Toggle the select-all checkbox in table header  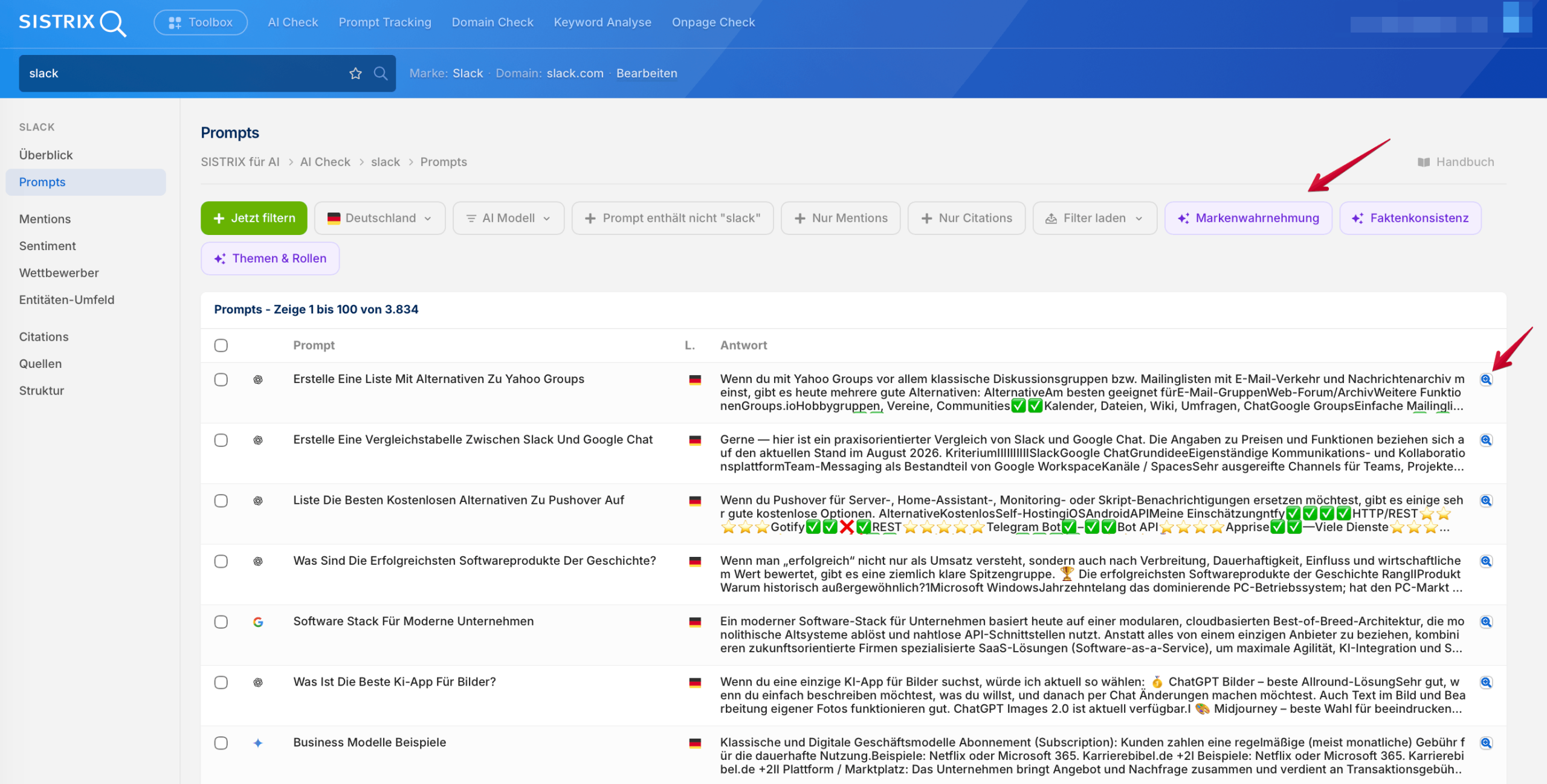[x=221, y=345]
